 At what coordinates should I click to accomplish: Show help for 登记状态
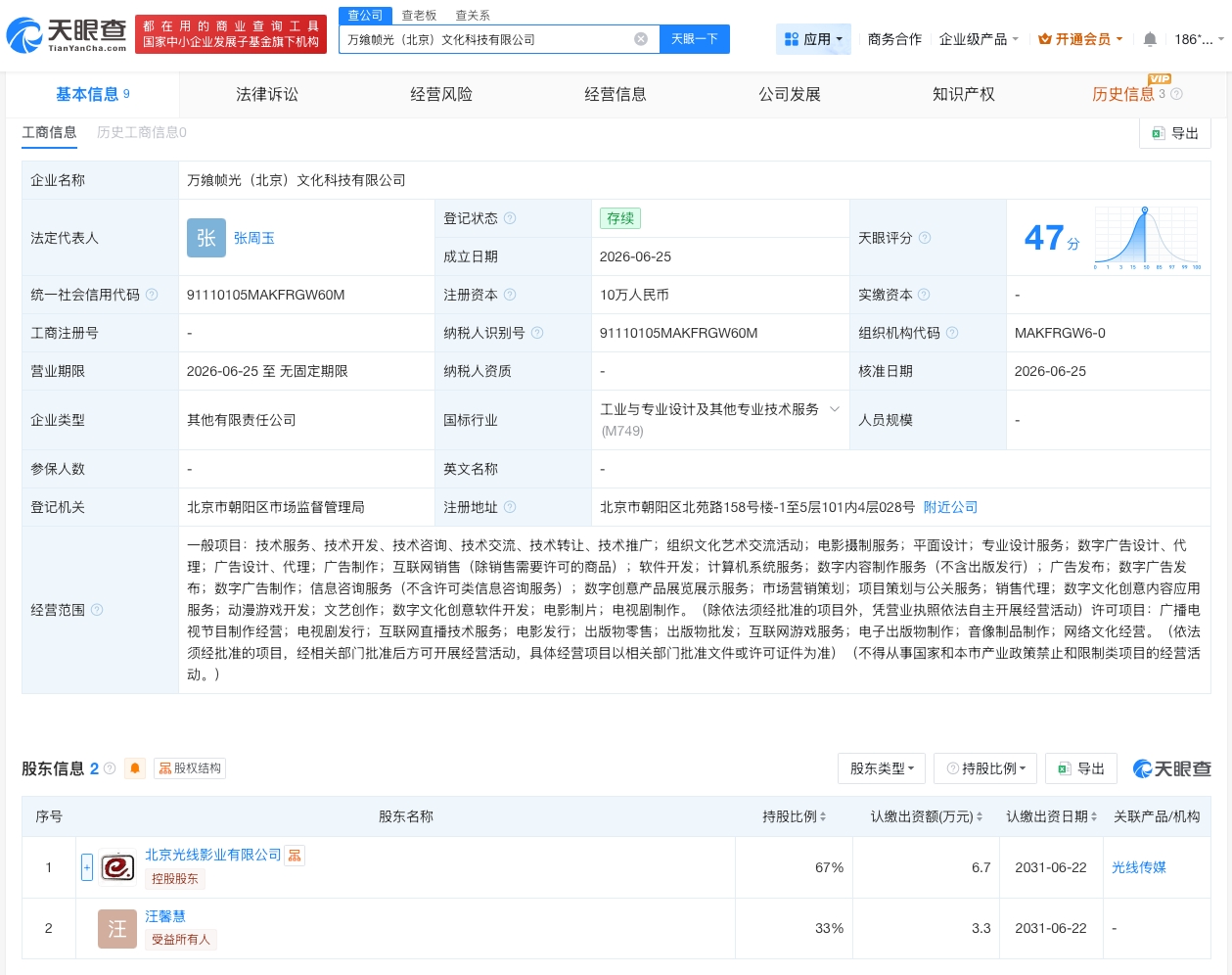pos(510,218)
